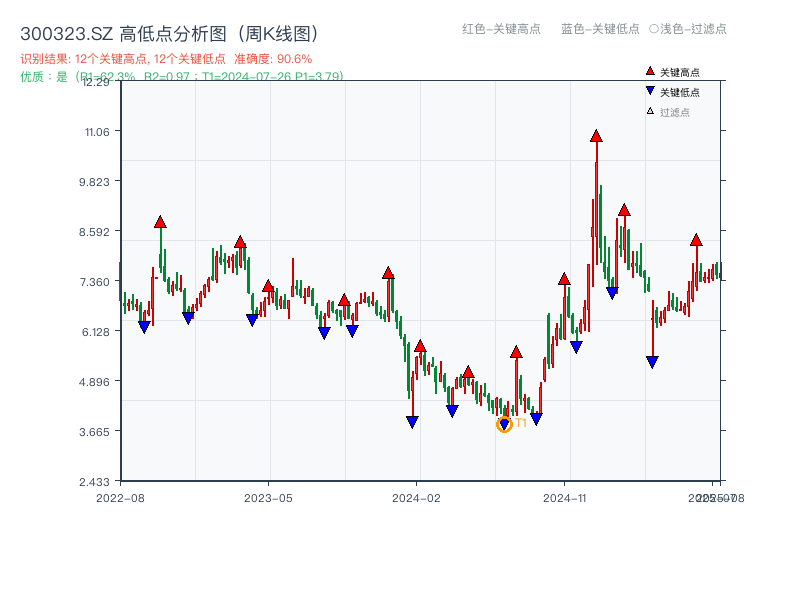Screen dimensions: 800x600
Task: Click the 2024-02 x-axis label
Action: (x=416, y=498)
